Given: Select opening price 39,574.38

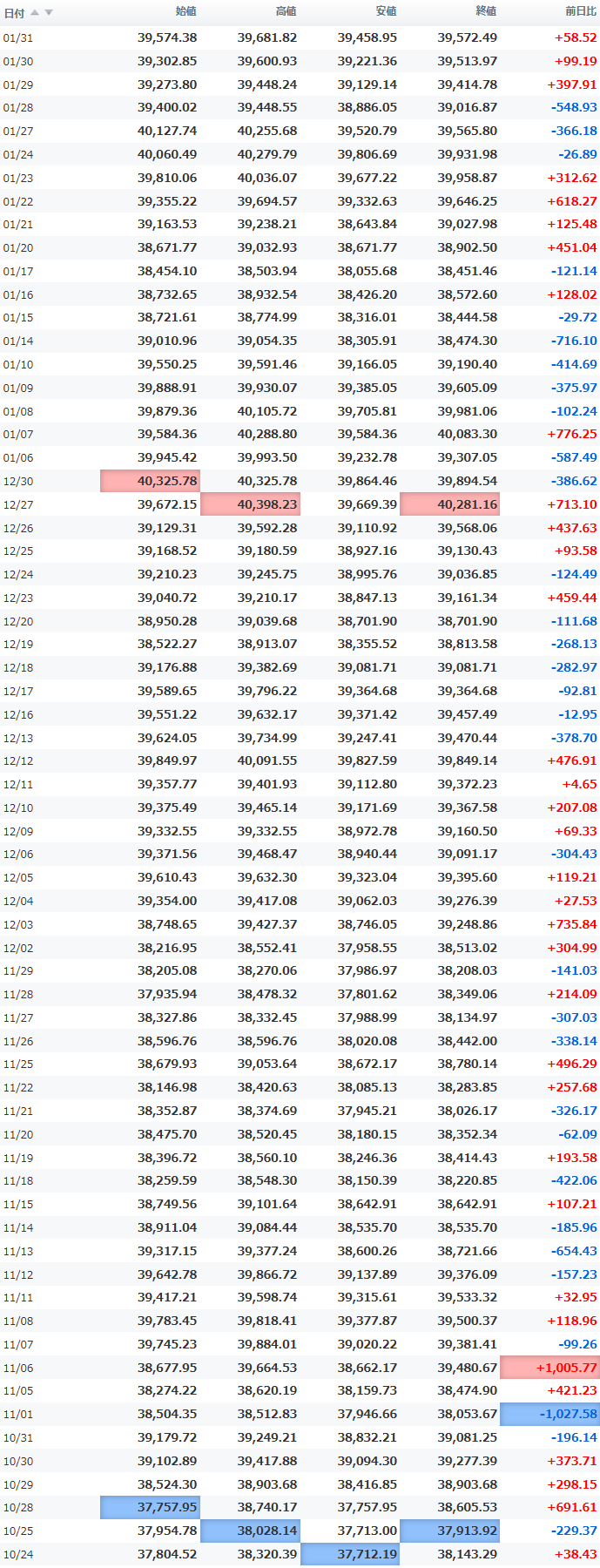Looking at the screenshot, I should tap(167, 38).
